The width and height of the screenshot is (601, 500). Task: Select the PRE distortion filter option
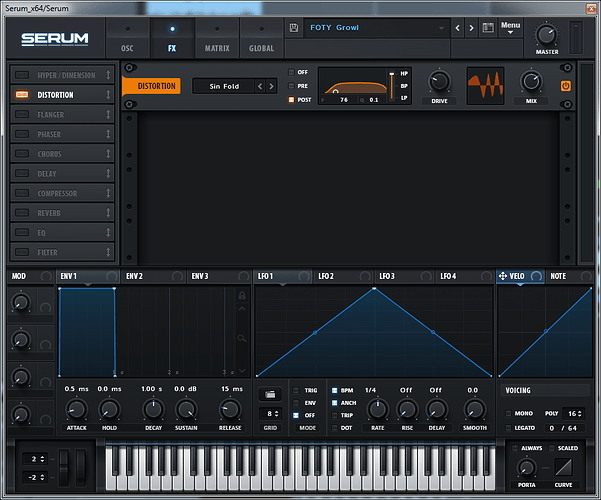point(292,86)
